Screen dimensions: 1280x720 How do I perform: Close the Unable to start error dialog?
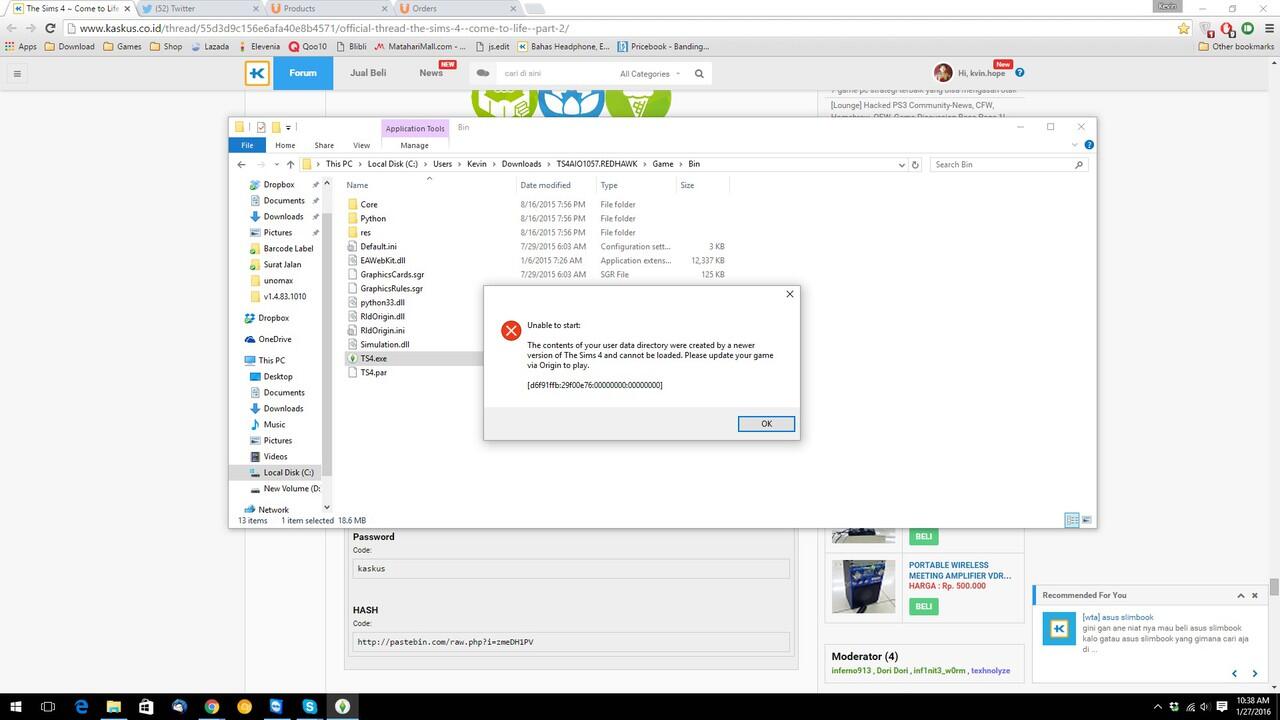[x=790, y=294]
